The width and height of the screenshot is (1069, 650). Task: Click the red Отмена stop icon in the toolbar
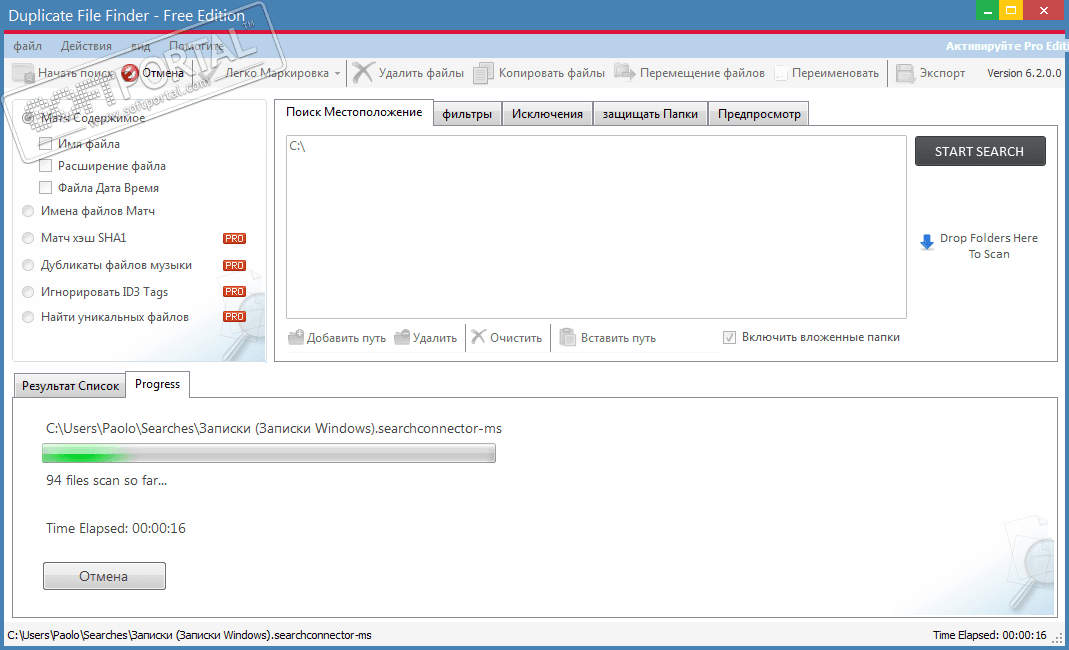coord(130,73)
